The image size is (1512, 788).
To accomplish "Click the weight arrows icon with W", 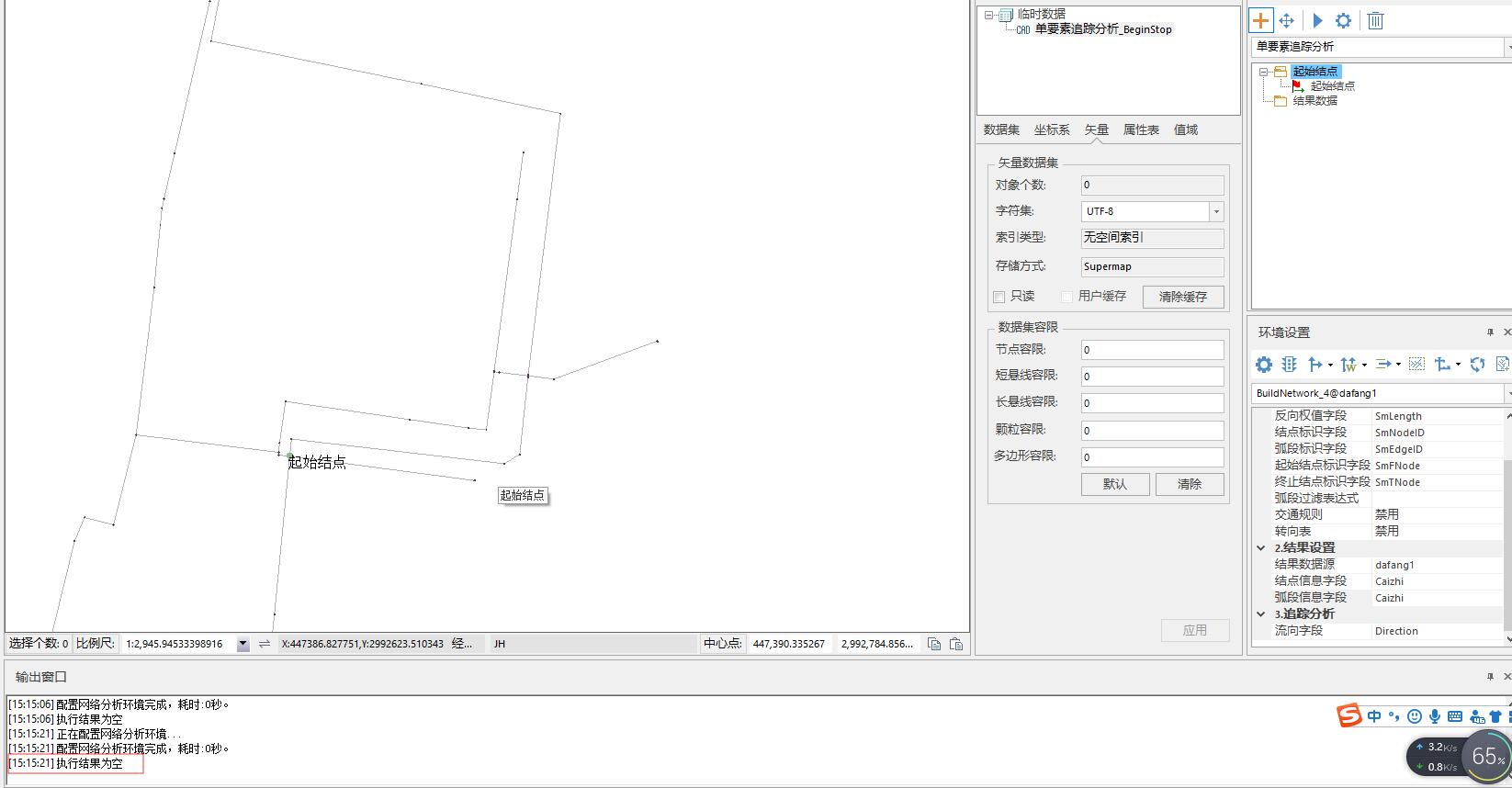I will coord(1348,365).
